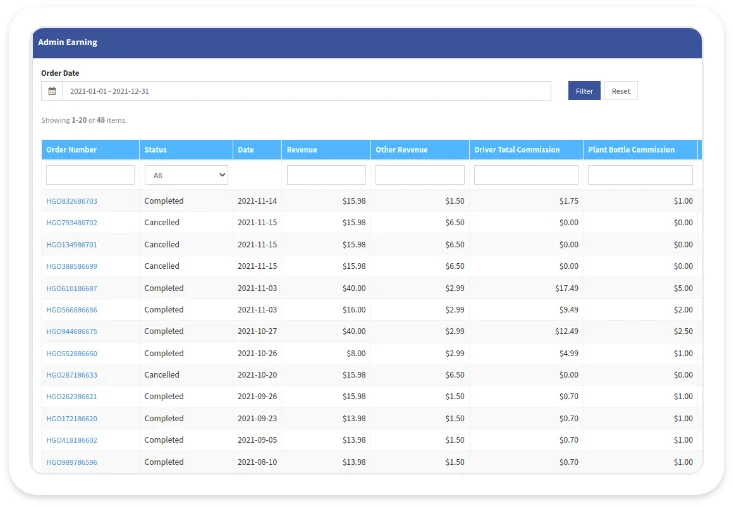The height and width of the screenshot is (507, 733).
Task: Sort by the Other Revenue column header
Action: click(401, 150)
